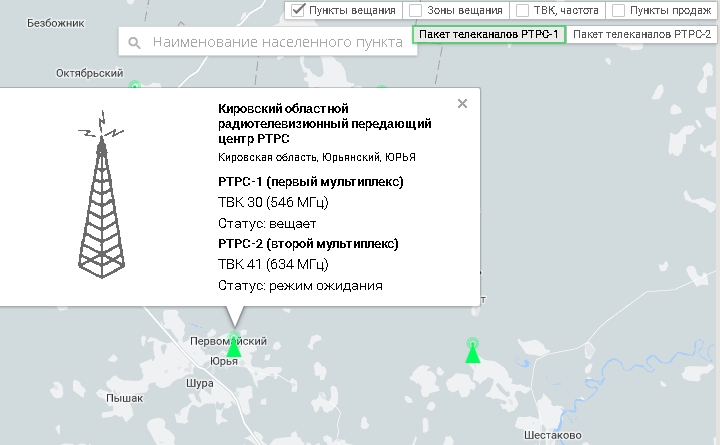Screen dimensions: 720x445
Task: Click the map label Пышак
Action: pyautogui.click(x=124, y=398)
